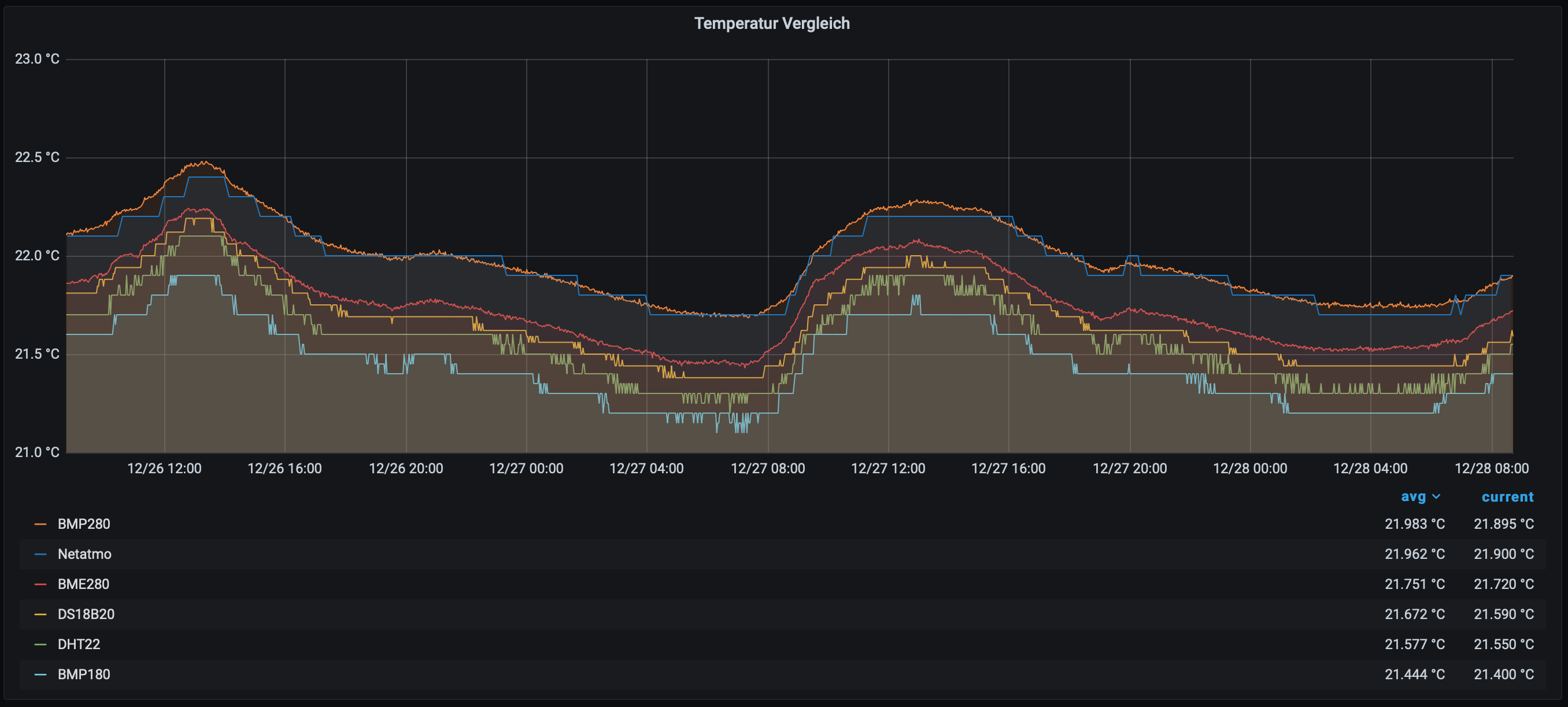Click the BMP280 orange color swatch
The image size is (1568, 707).
pos(40,524)
